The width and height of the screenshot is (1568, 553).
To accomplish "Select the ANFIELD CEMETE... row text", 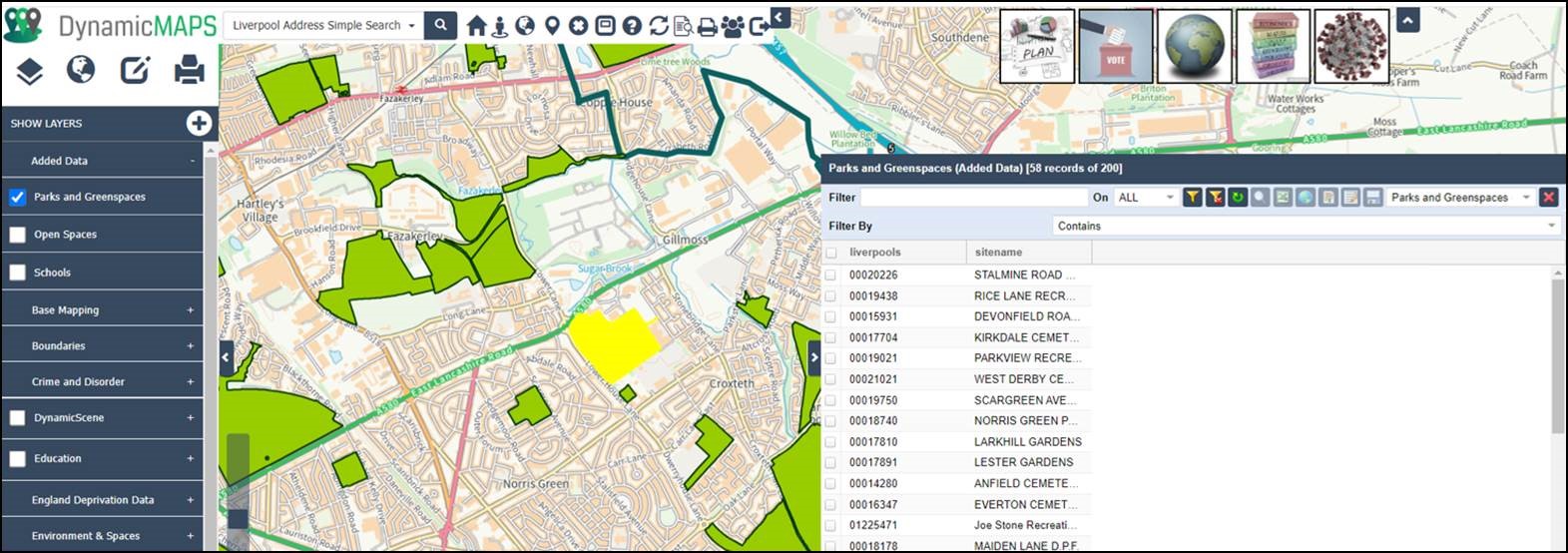I will click(1026, 483).
